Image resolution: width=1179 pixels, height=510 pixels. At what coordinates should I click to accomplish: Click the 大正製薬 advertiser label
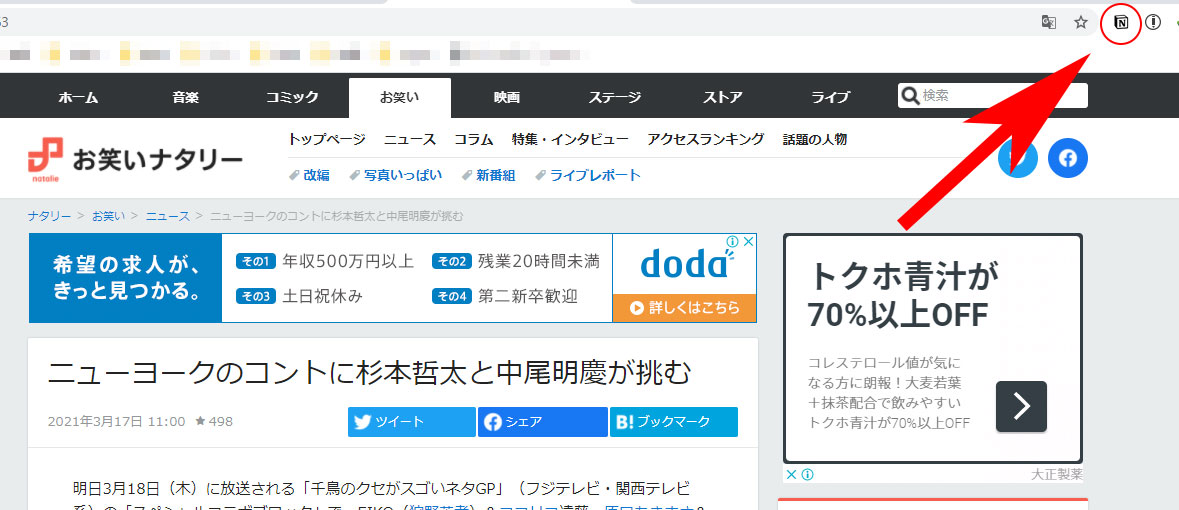pos(1056,475)
